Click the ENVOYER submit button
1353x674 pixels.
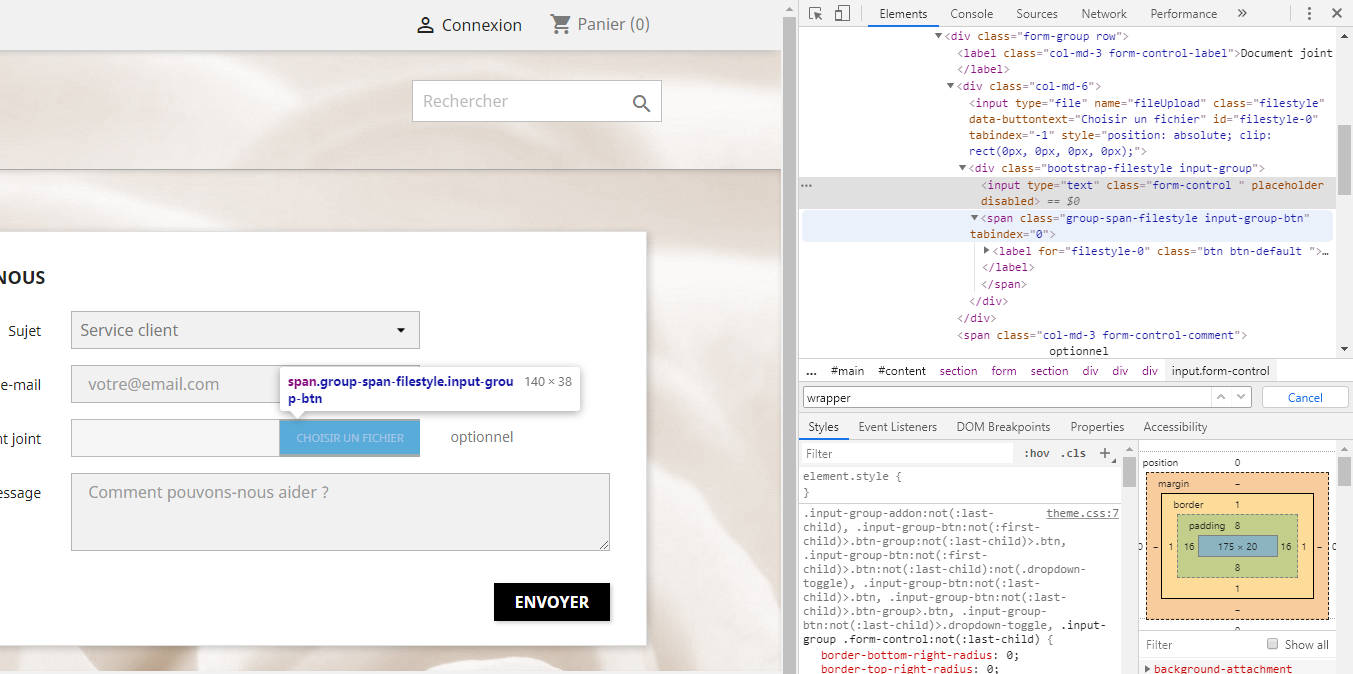(x=552, y=602)
